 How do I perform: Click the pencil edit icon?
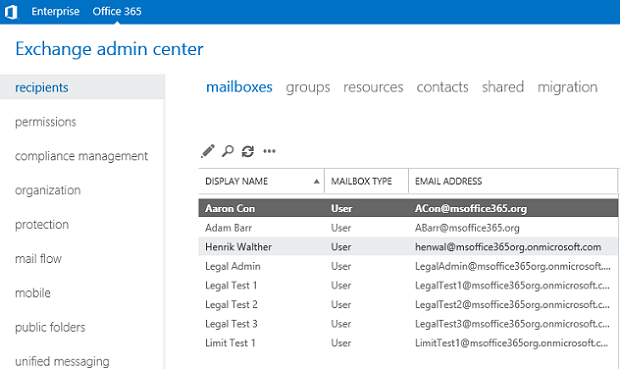coord(208,151)
